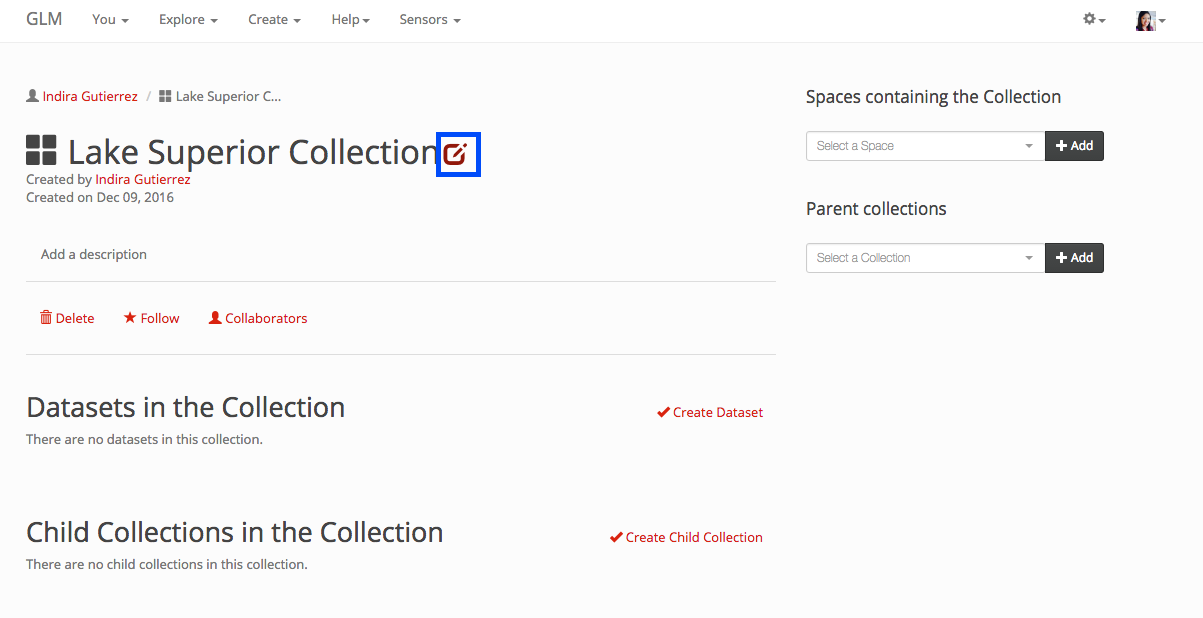Open the Sensors menu

[x=429, y=20]
